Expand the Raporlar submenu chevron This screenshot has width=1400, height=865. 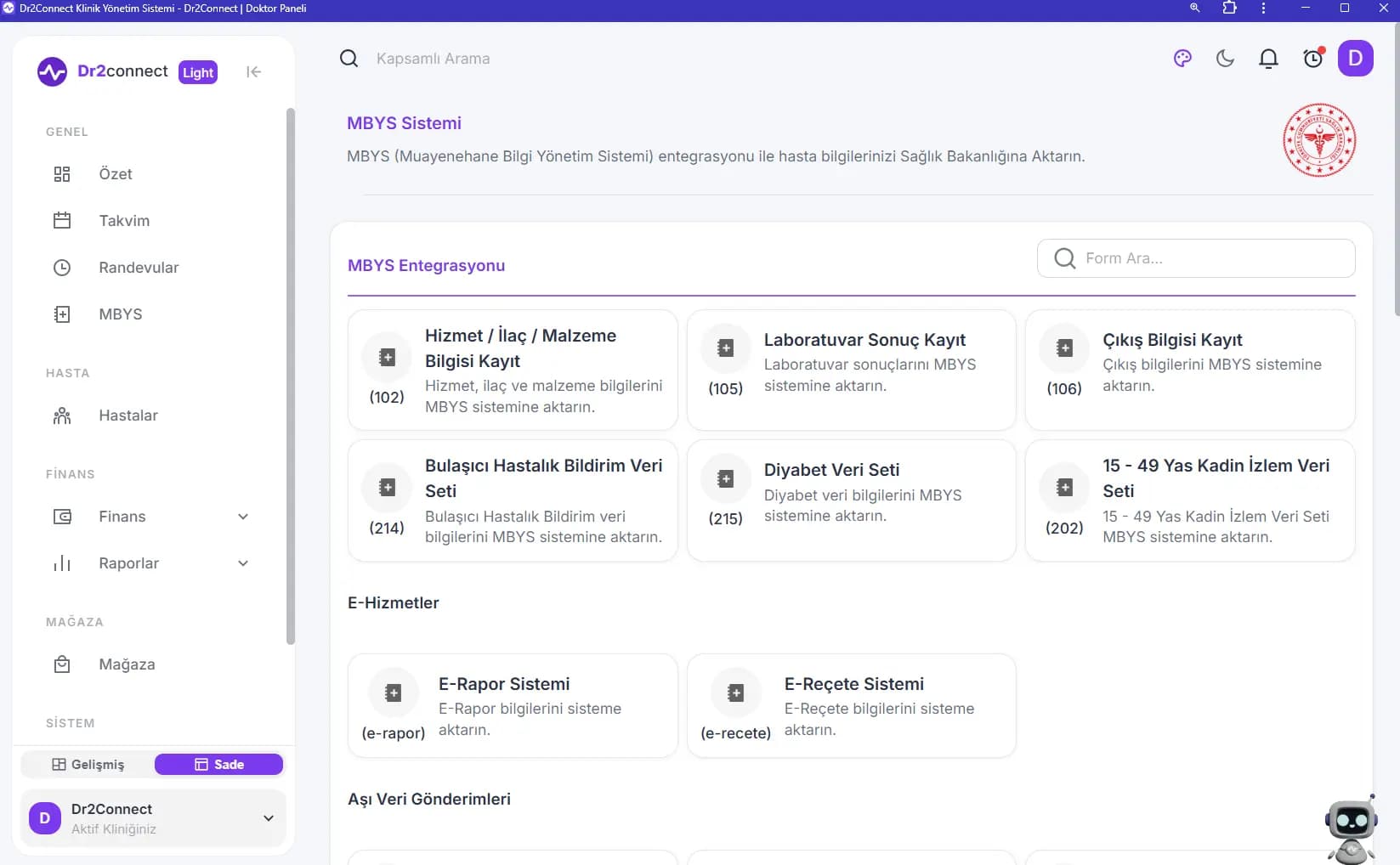point(243,563)
